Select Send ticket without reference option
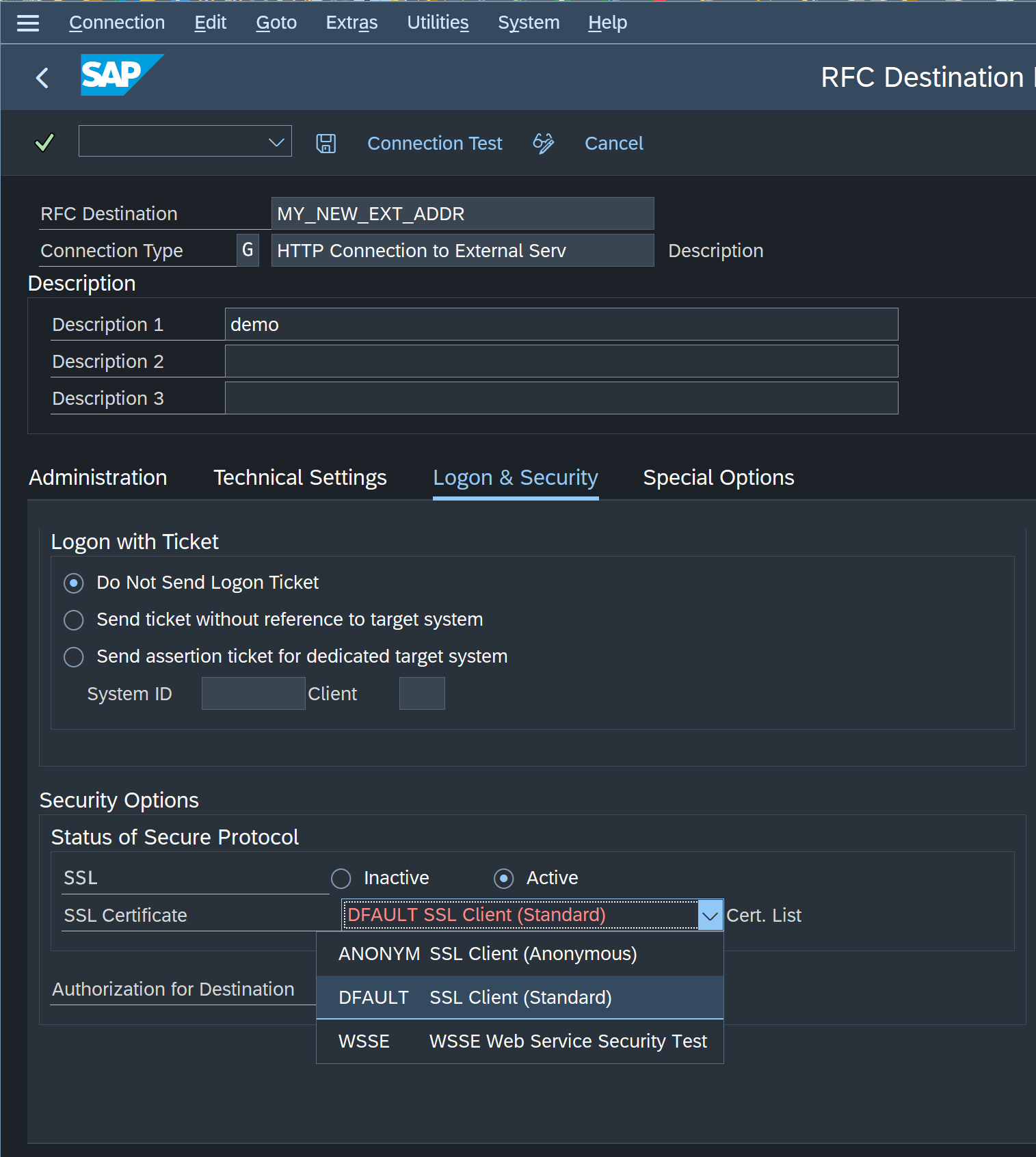Image resolution: width=1036 pixels, height=1157 pixels. pos(74,620)
